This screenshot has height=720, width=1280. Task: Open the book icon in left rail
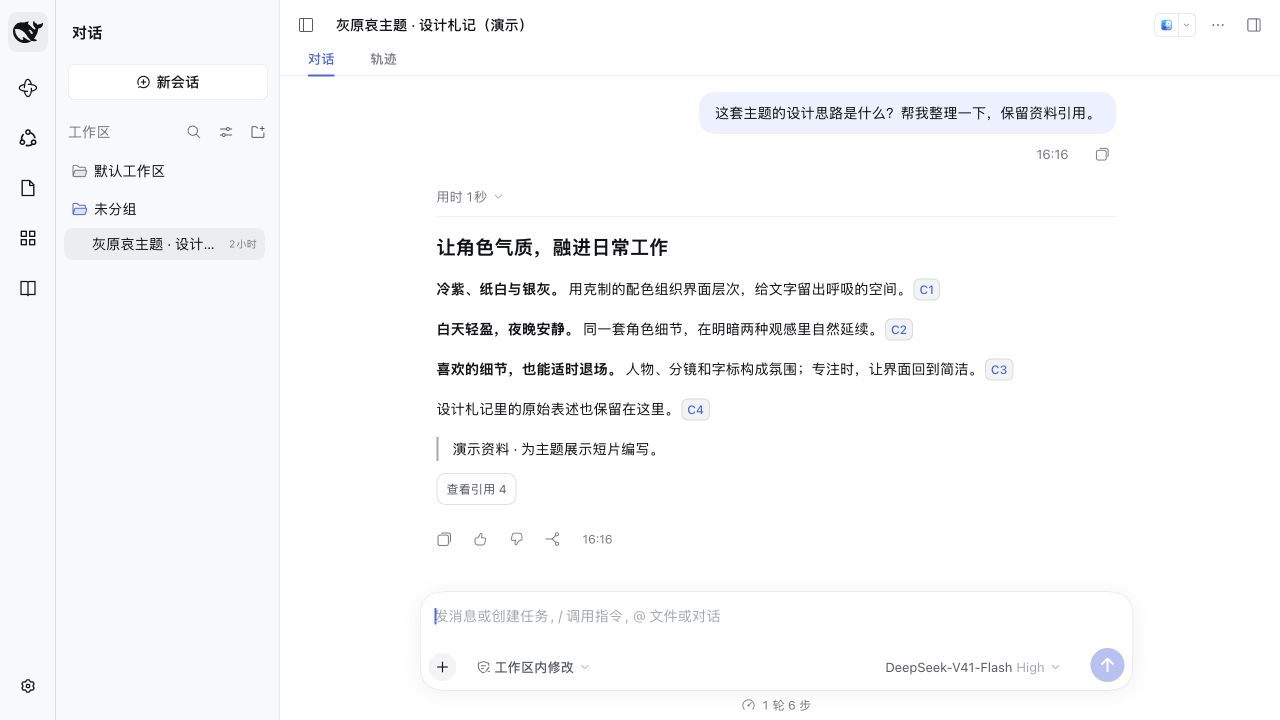[x=28, y=288]
